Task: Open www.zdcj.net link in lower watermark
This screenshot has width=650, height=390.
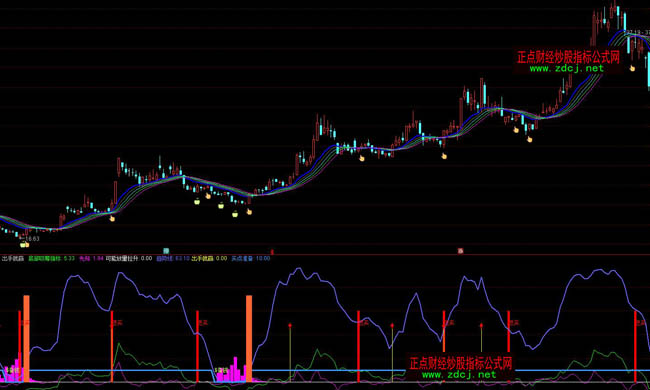Action: point(459,375)
